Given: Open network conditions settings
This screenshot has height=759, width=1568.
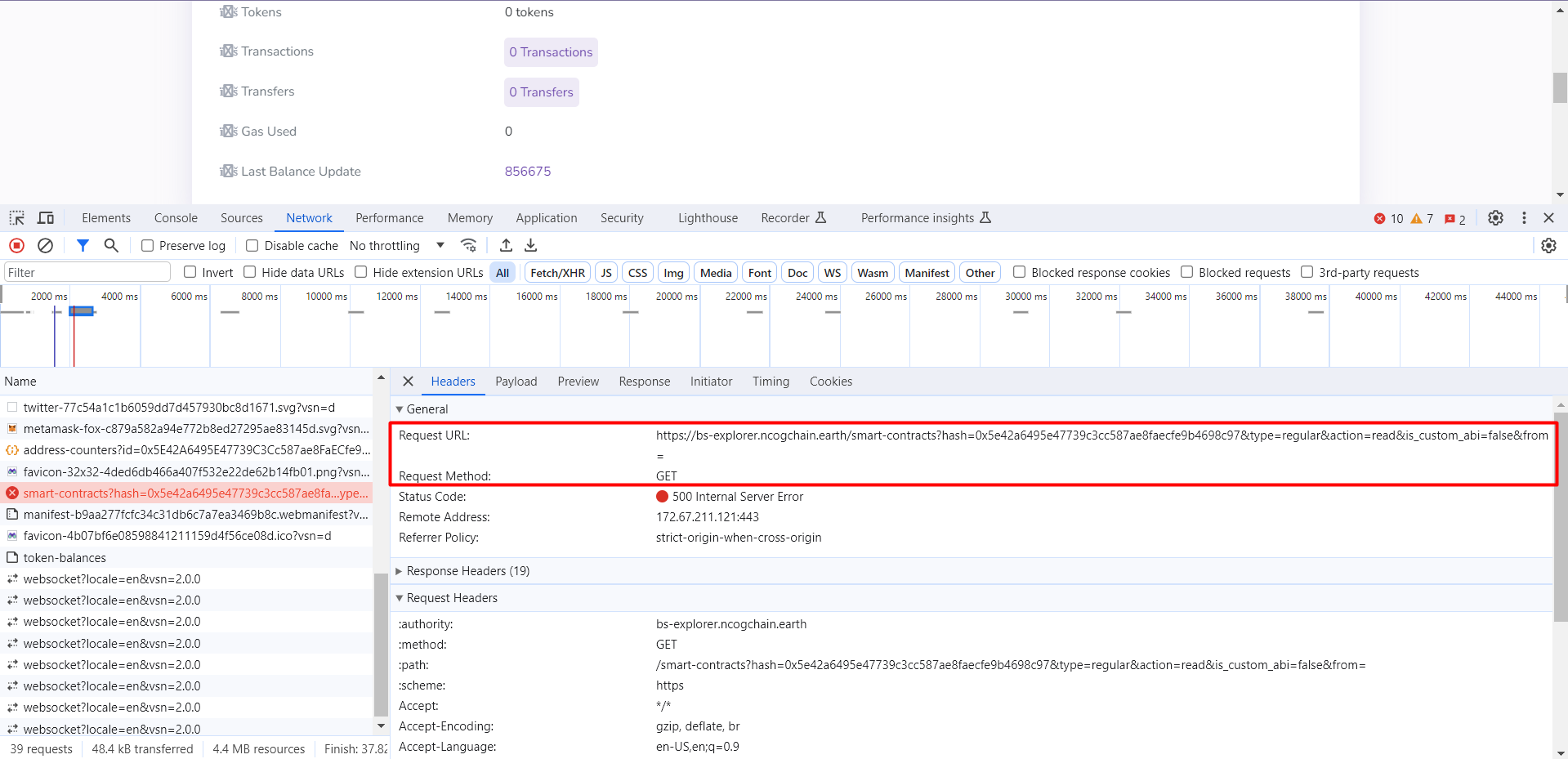Looking at the screenshot, I should pyautogui.click(x=468, y=245).
